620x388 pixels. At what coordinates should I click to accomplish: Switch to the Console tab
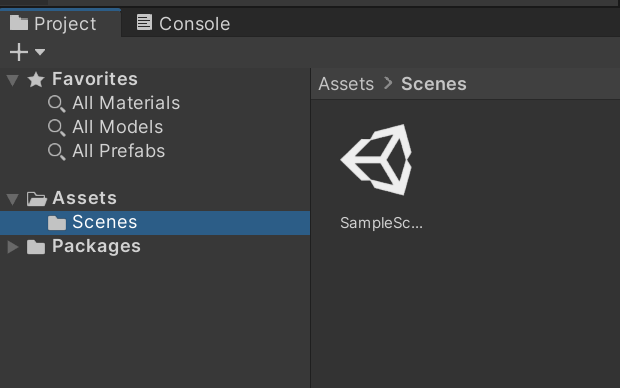[x=183, y=23]
